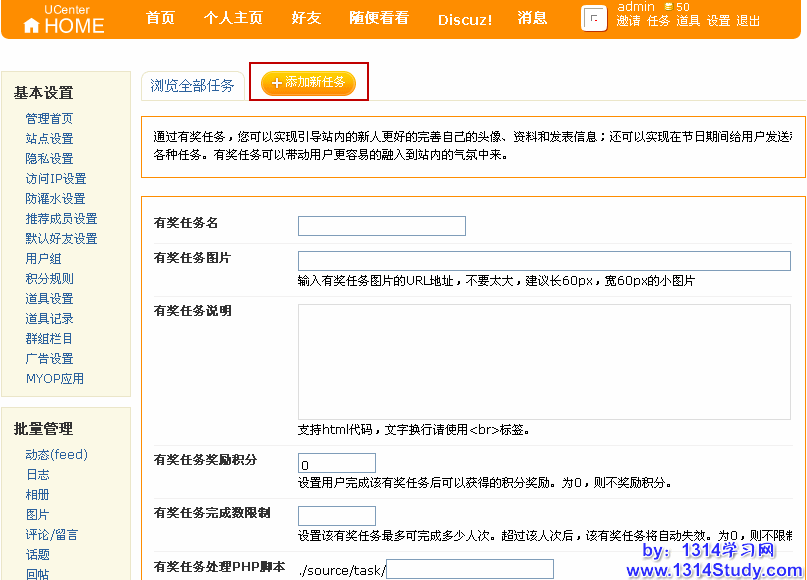This screenshot has height=580, width=807.
Task: Click the UCenter HOME logo
Action: pyautogui.click(x=63, y=19)
